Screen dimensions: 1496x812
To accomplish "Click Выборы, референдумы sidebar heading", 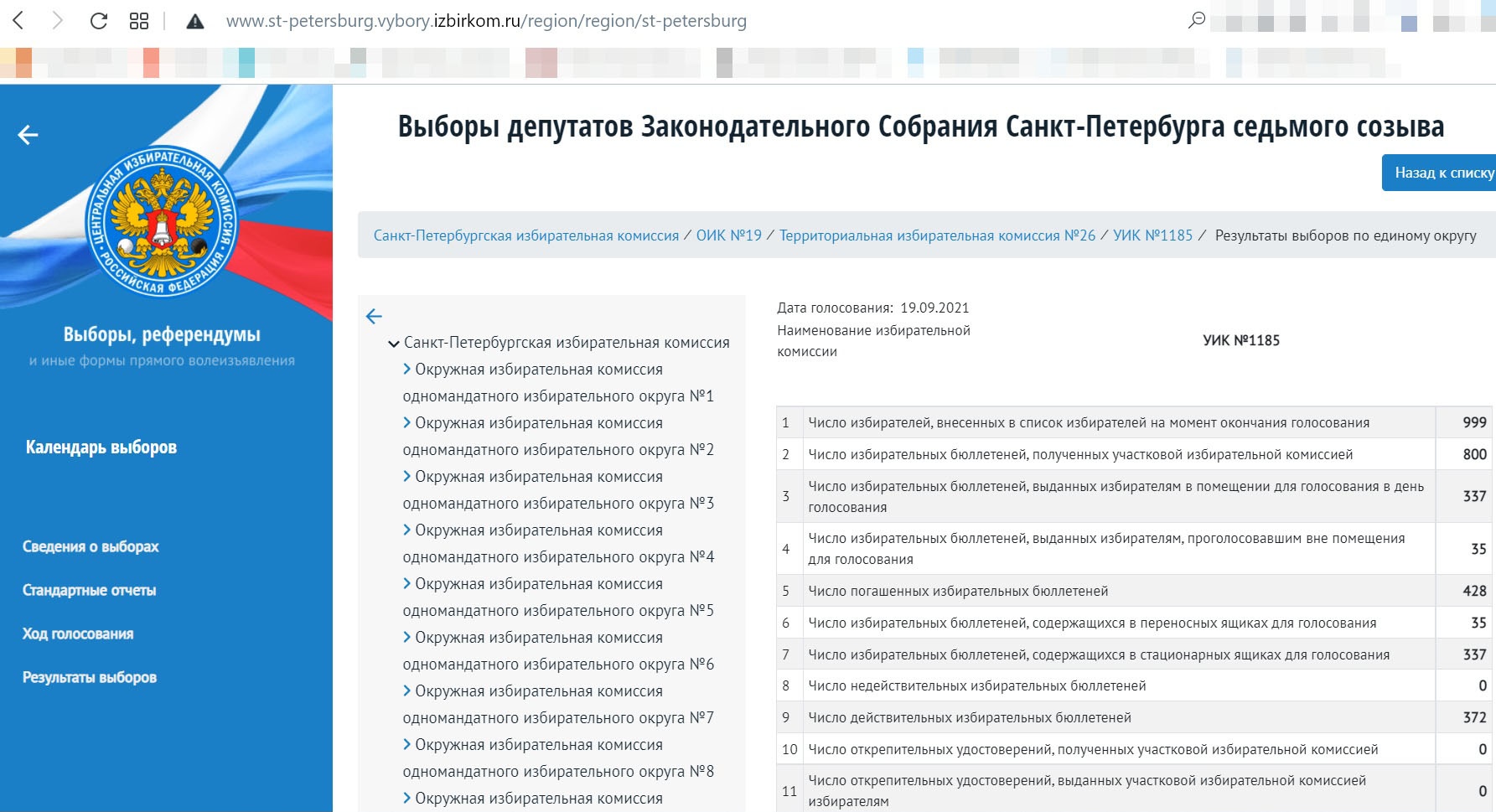I will (162, 334).
